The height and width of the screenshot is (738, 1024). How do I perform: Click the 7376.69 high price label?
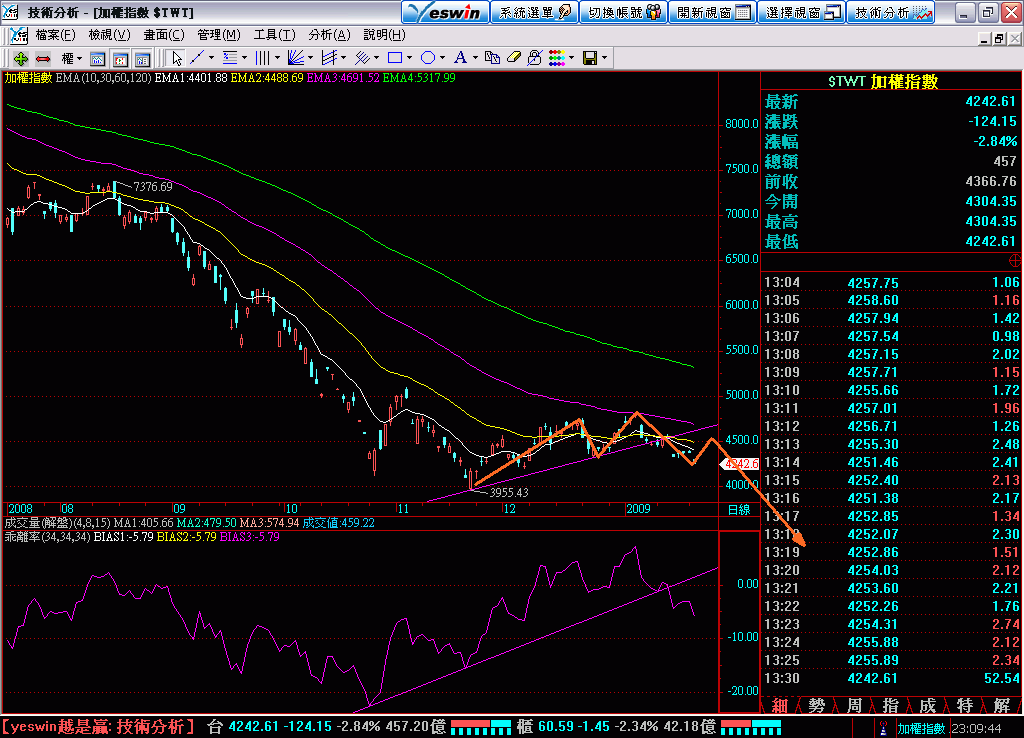point(153,187)
